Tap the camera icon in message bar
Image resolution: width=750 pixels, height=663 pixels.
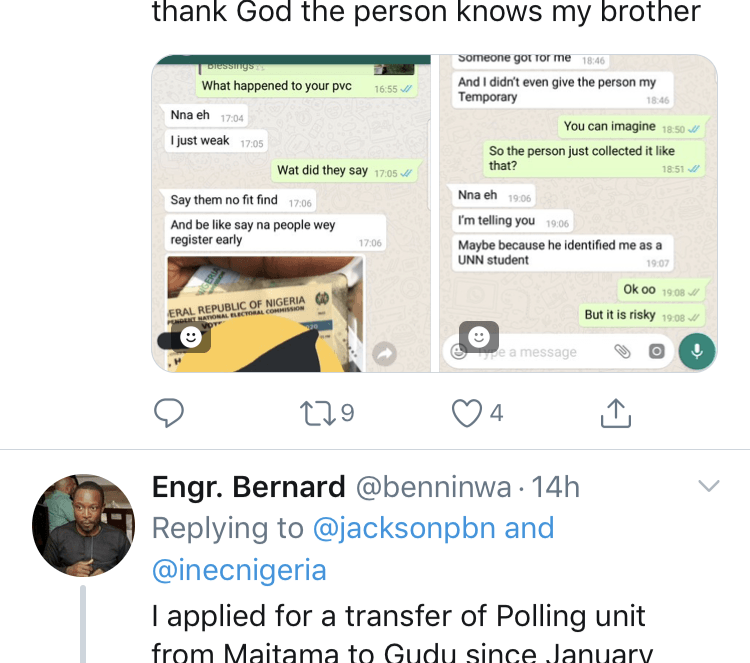tap(657, 352)
